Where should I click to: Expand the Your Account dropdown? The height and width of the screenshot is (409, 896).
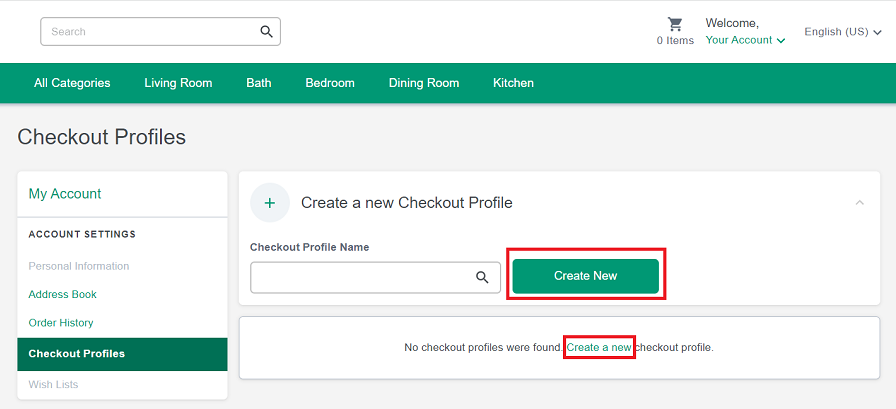point(745,40)
